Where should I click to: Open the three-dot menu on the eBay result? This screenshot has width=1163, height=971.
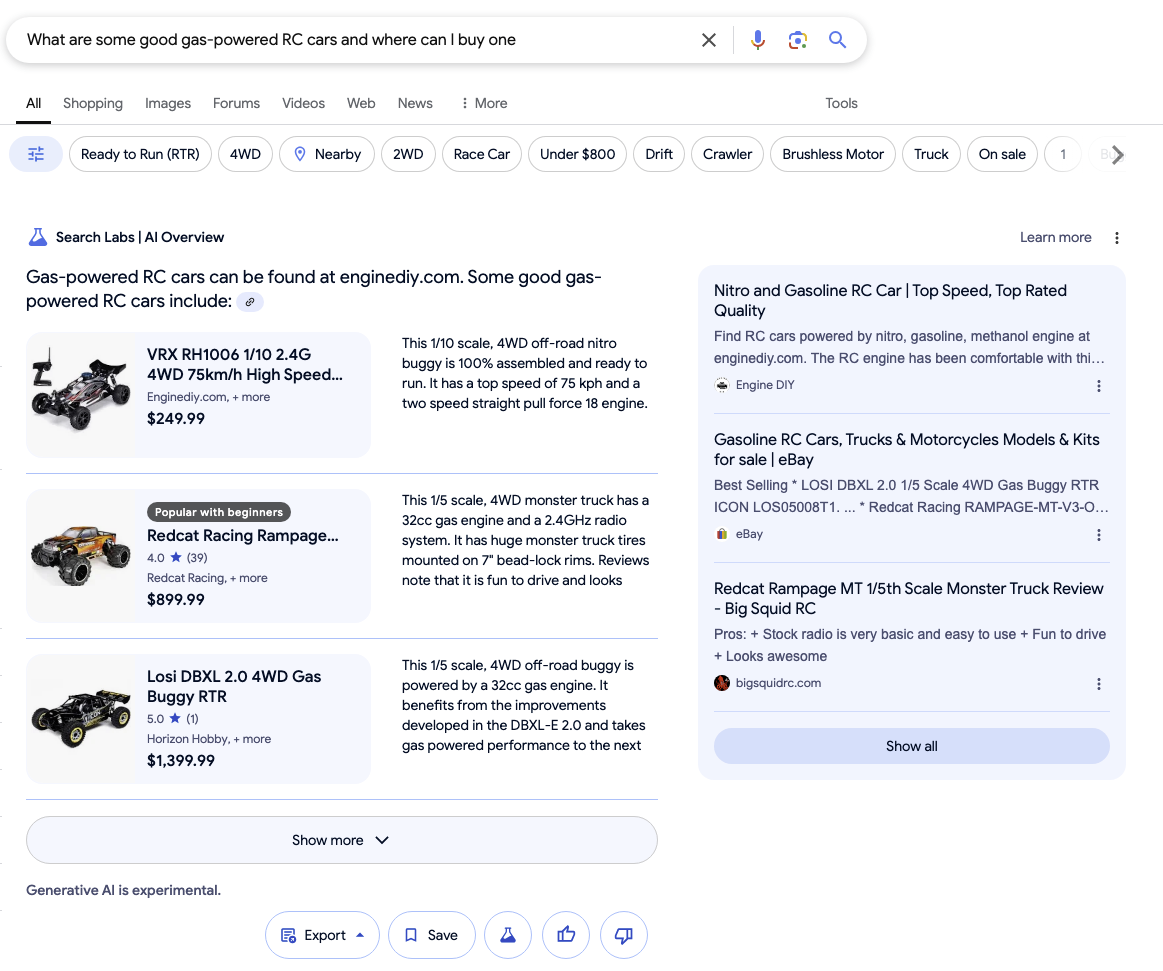click(1098, 535)
